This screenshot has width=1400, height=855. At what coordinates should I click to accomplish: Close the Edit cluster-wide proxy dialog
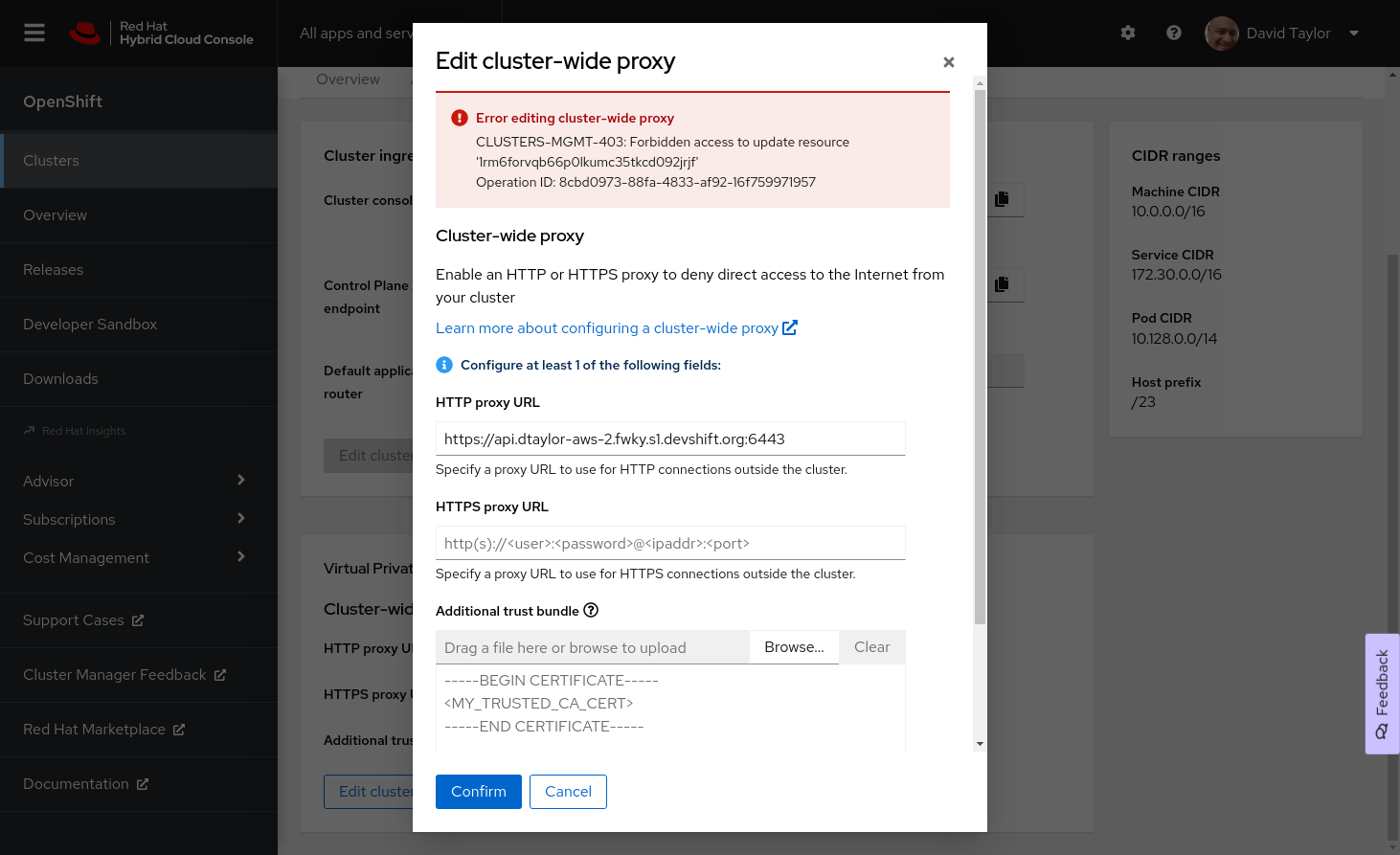click(948, 62)
